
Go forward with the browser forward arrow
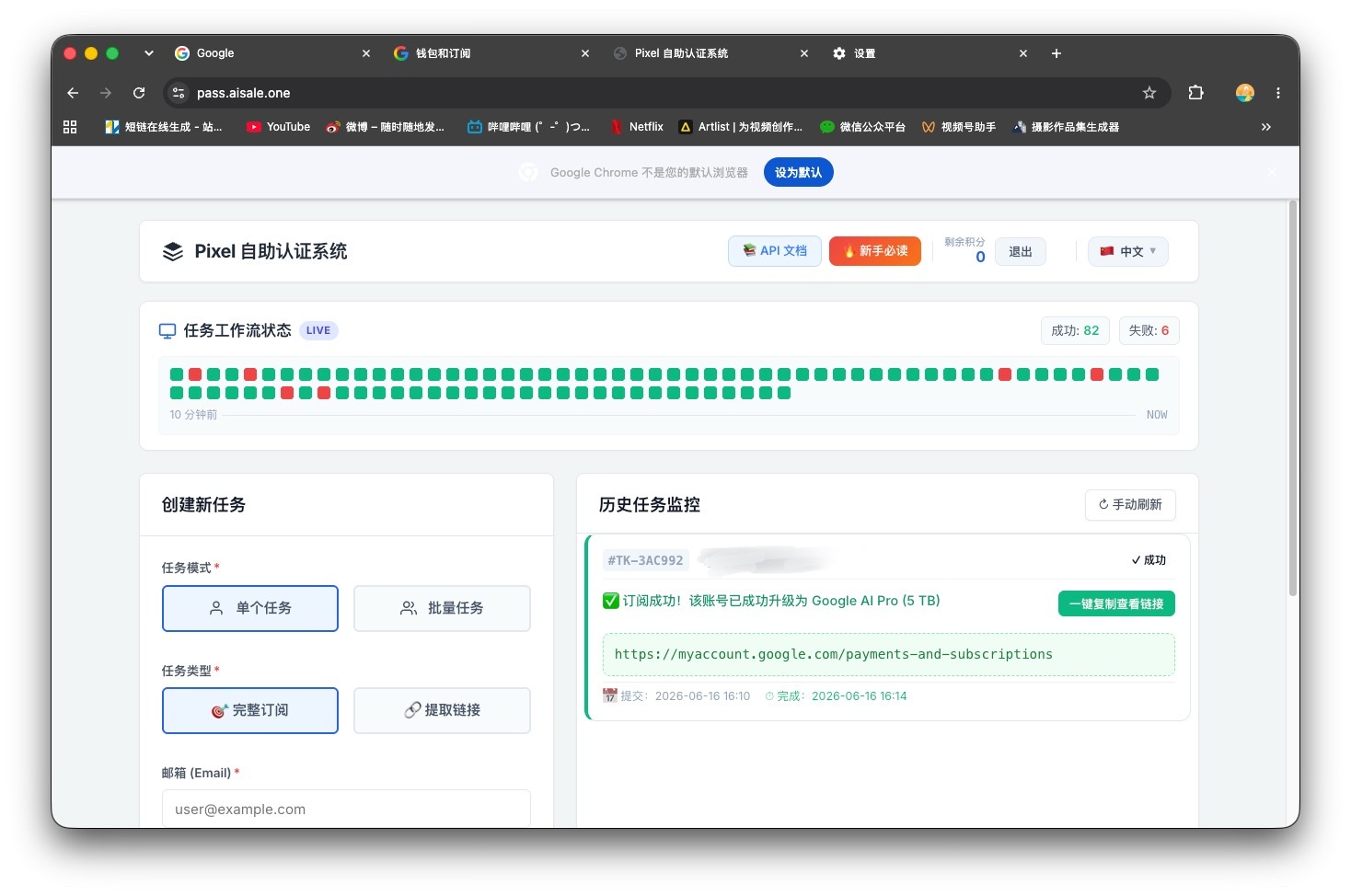point(106,93)
